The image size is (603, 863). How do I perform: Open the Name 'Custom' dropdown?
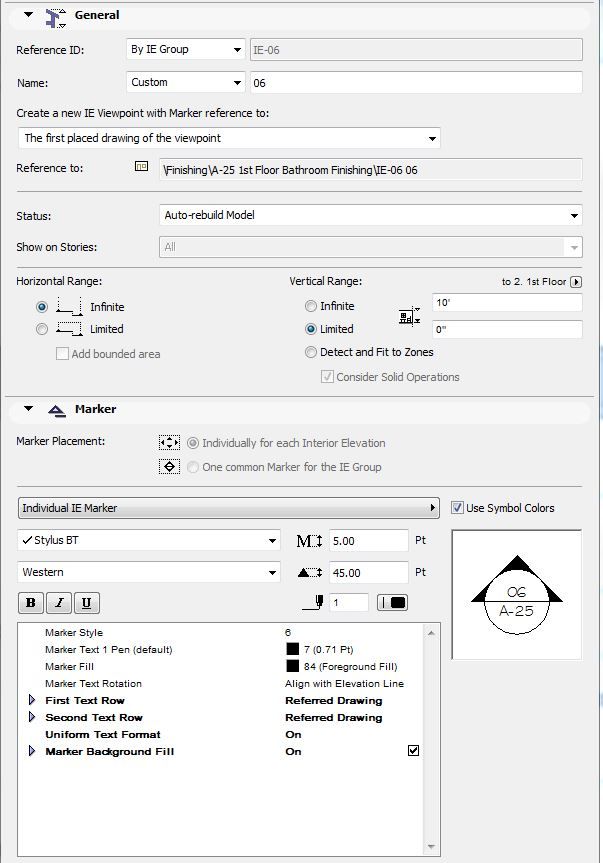185,83
